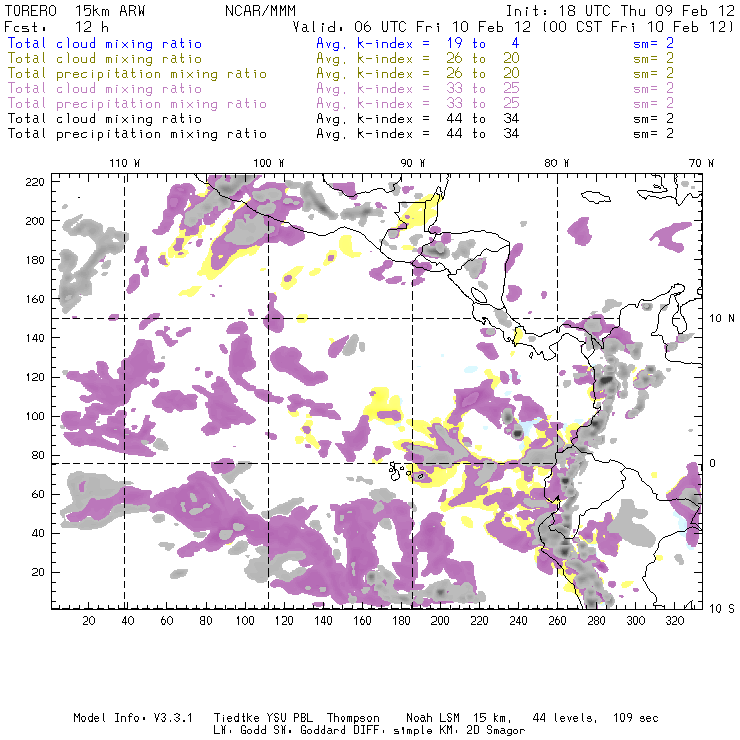Click the '(00 CST Fri 10 Feb 12)' local time text
Image resolution: width=740 pixels, height=740 pixels.
click(638, 26)
